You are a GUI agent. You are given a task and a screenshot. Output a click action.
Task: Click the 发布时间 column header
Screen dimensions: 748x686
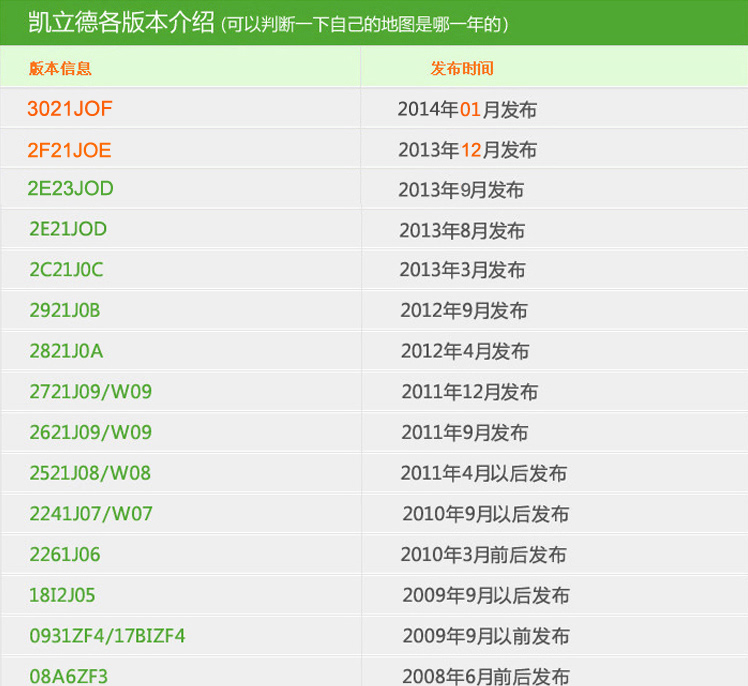coord(462,69)
